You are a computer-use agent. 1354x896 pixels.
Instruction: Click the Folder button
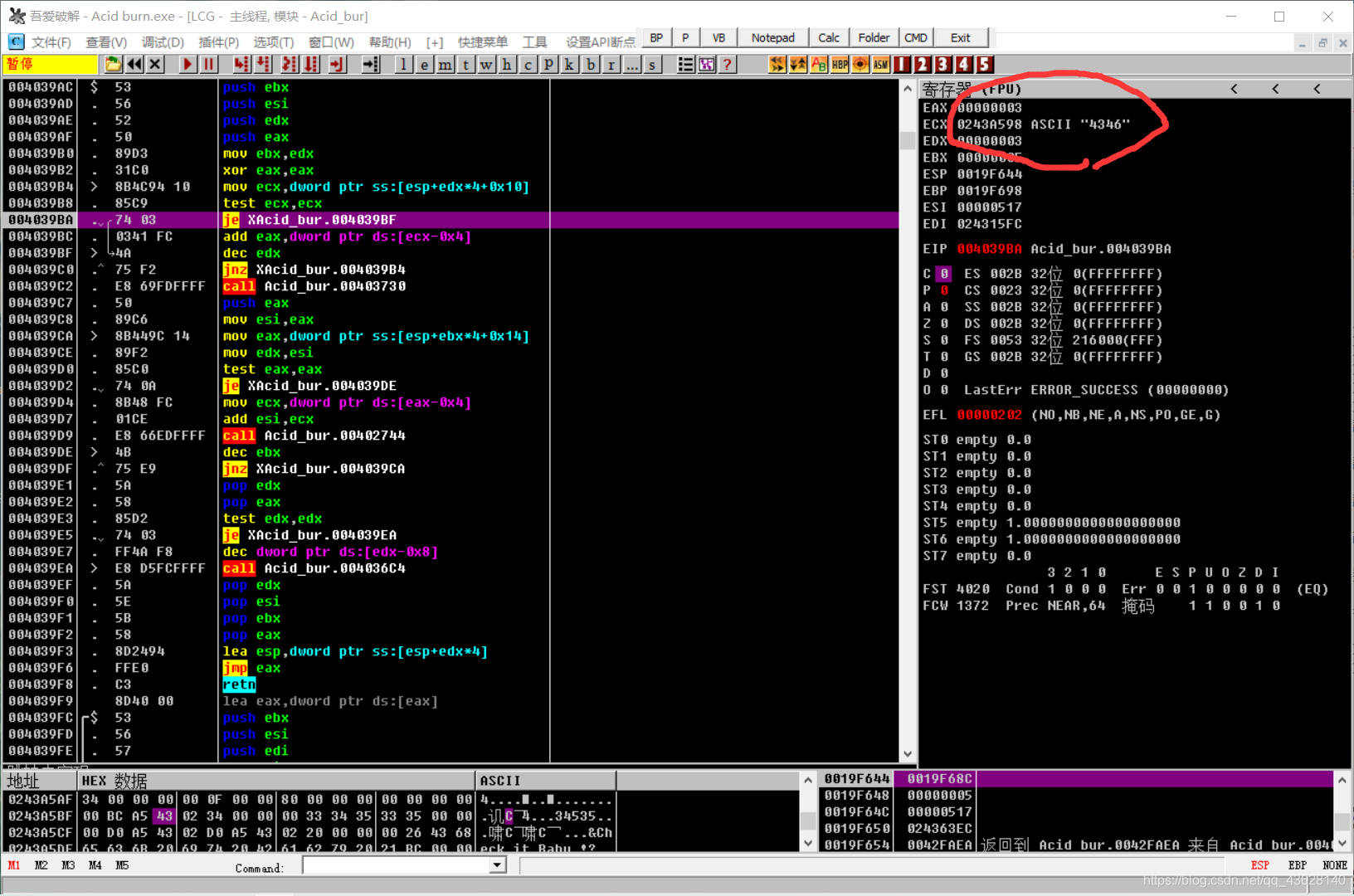(x=874, y=37)
